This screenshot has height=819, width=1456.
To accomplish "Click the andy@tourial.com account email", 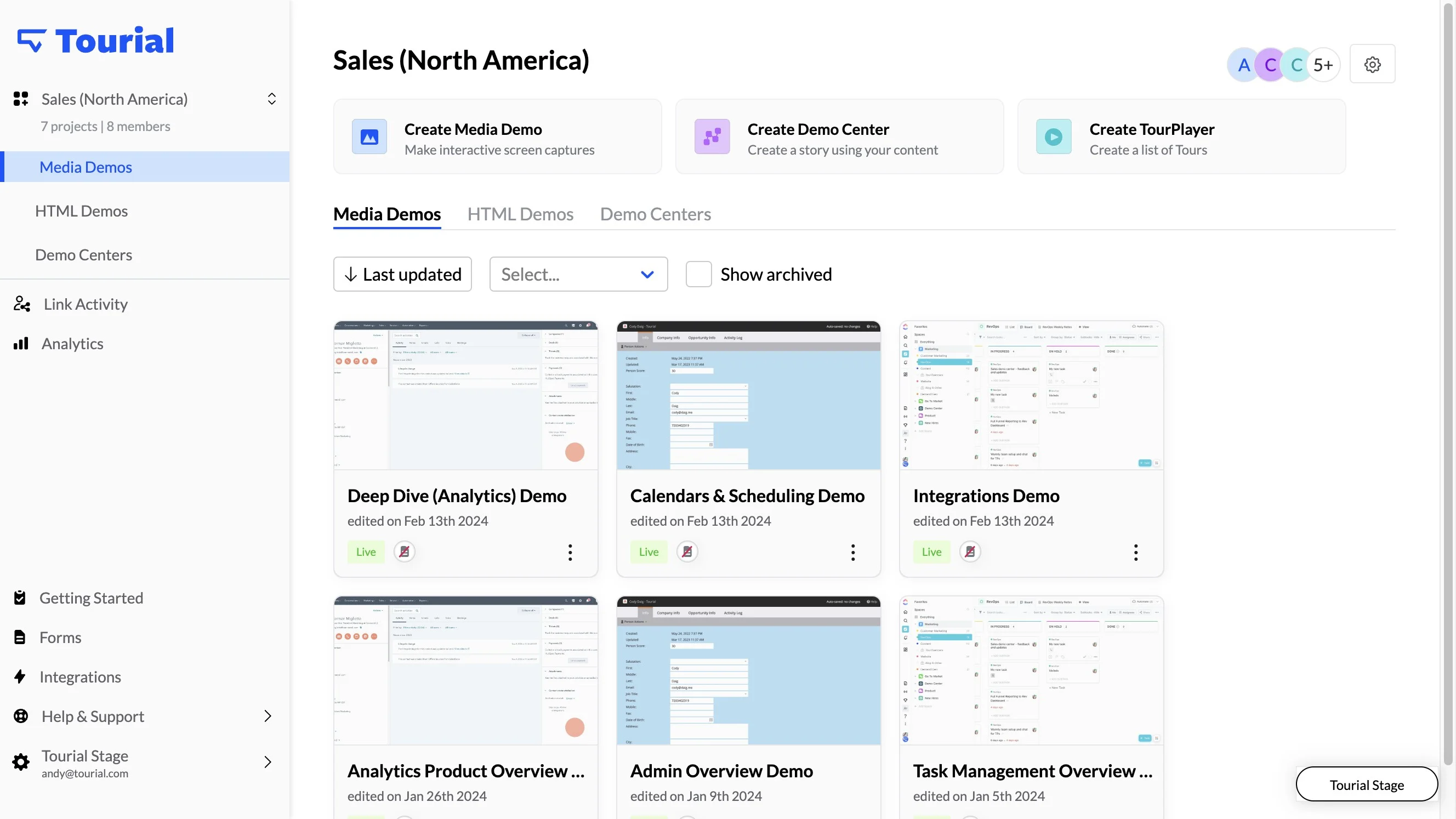I will (x=85, y=773).
